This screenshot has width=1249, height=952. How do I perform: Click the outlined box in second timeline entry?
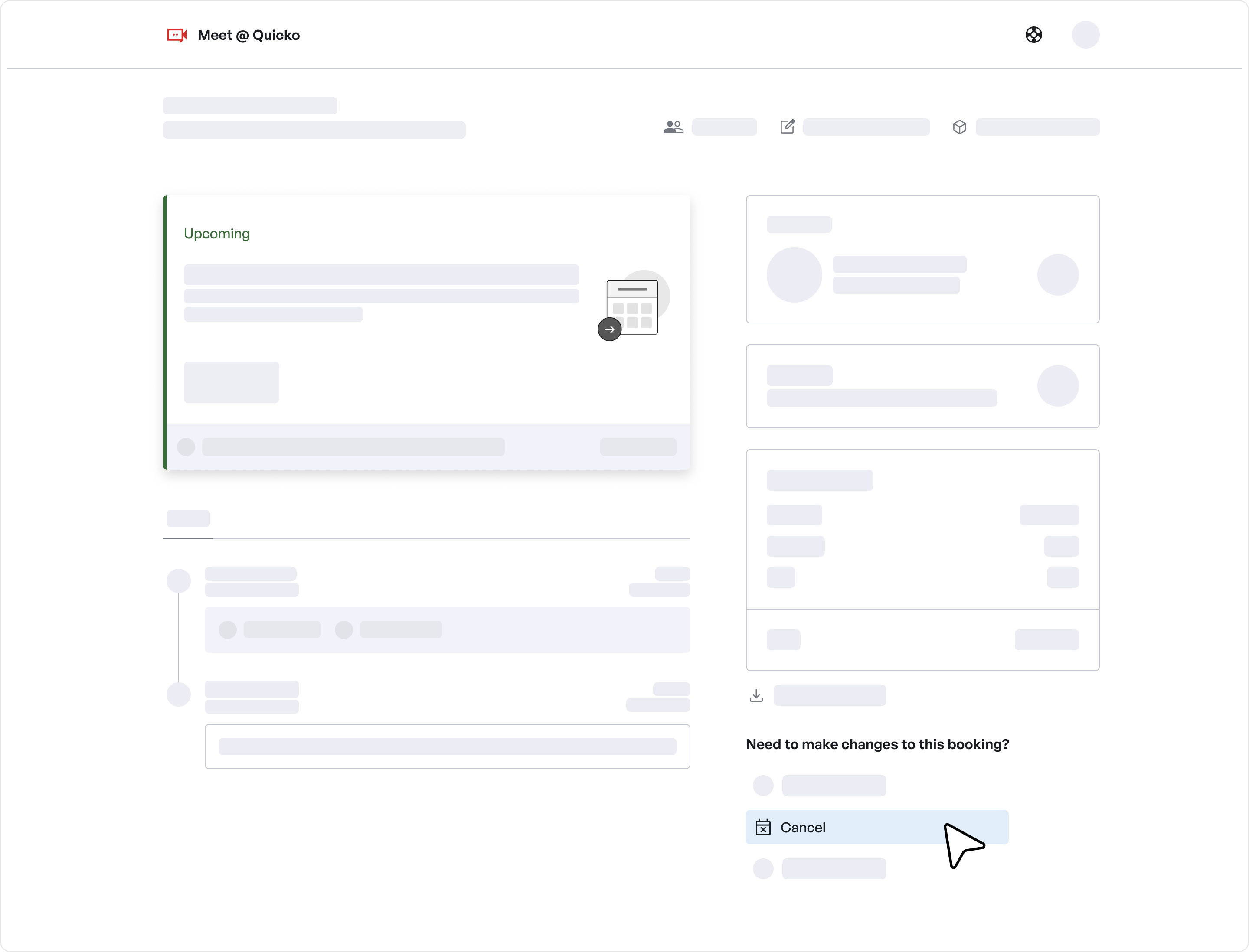pos(447,747)
